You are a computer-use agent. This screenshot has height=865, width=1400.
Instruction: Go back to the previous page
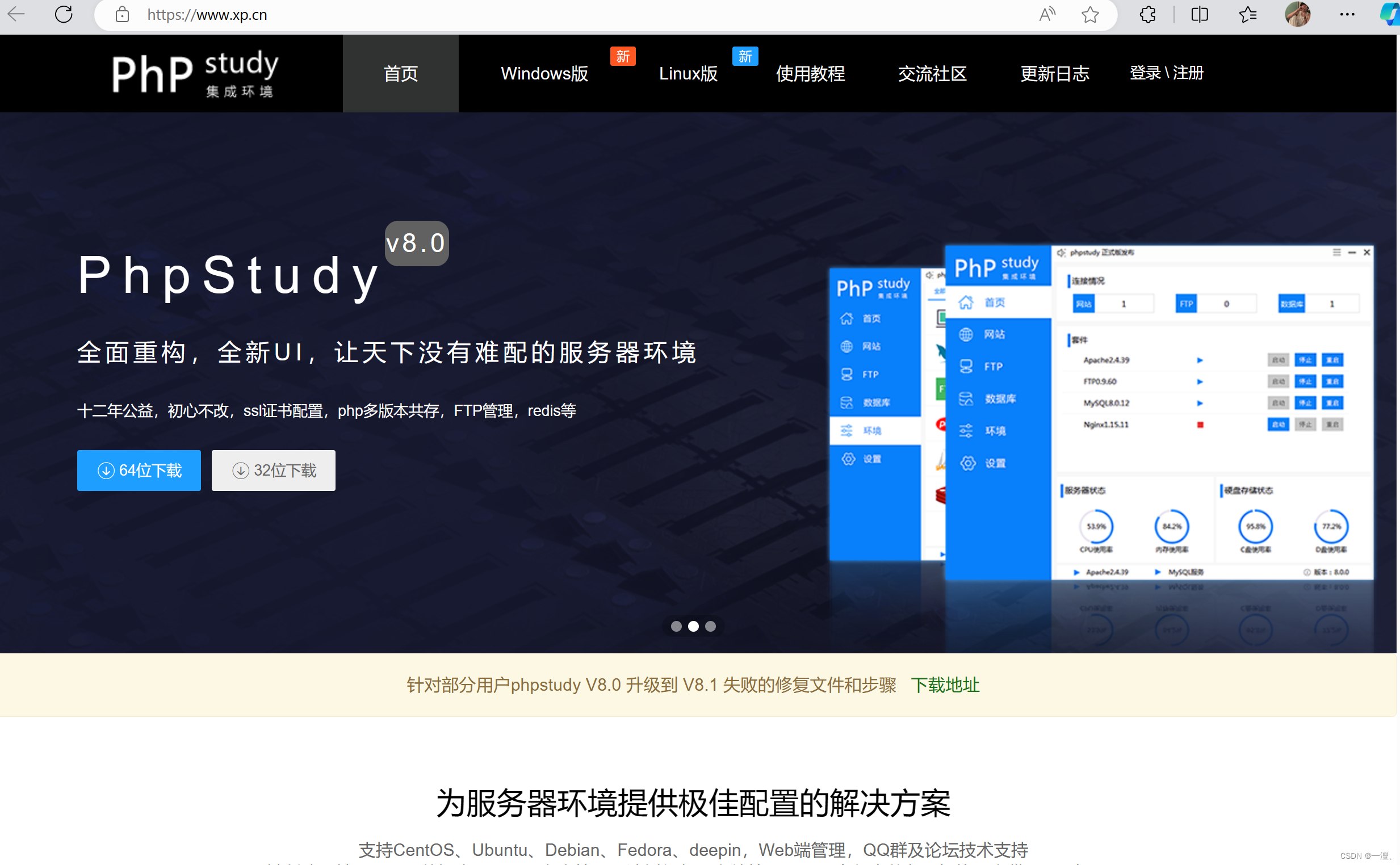(16, 14)
